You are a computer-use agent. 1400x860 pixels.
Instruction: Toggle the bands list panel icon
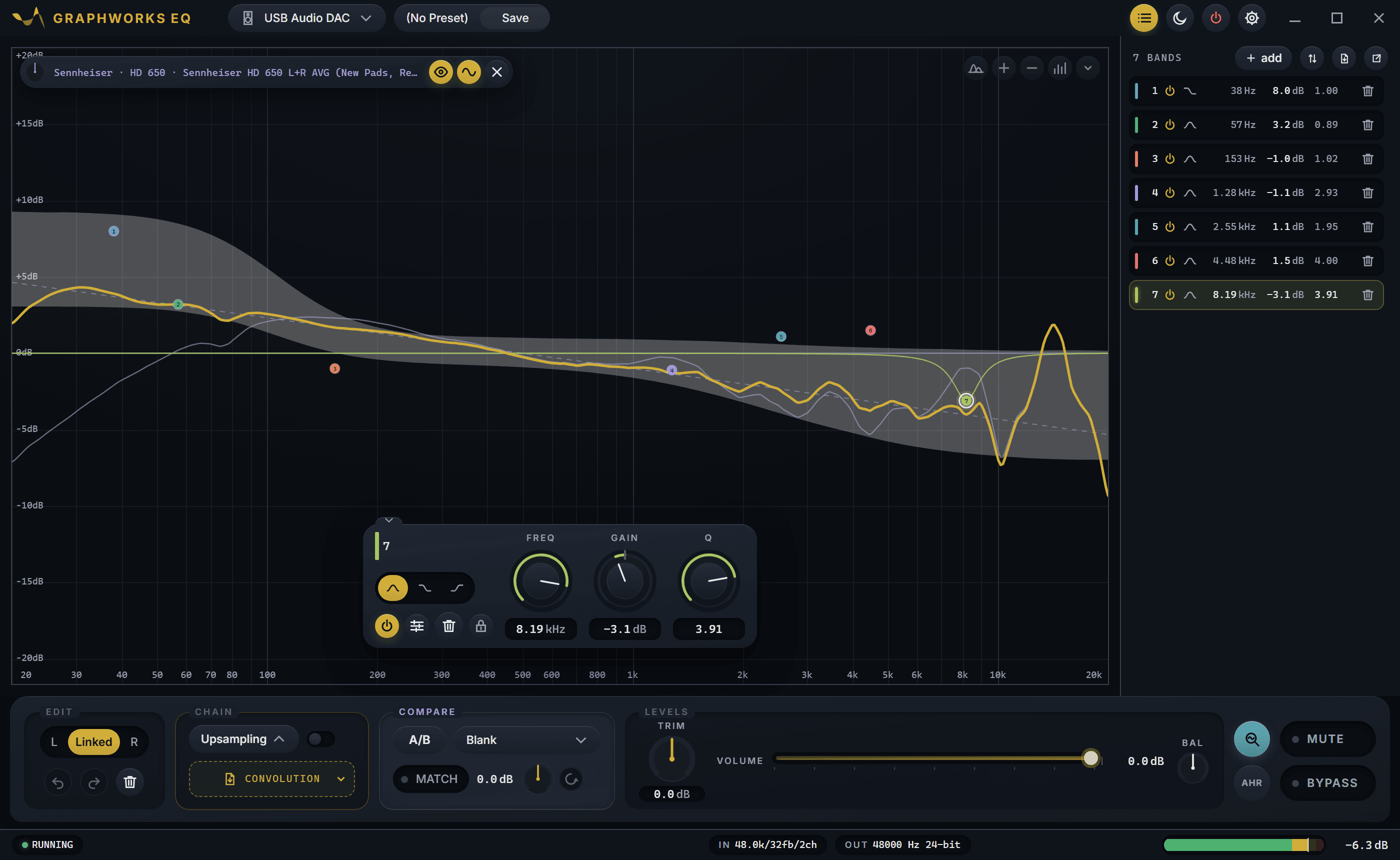tap(1143, 18)
